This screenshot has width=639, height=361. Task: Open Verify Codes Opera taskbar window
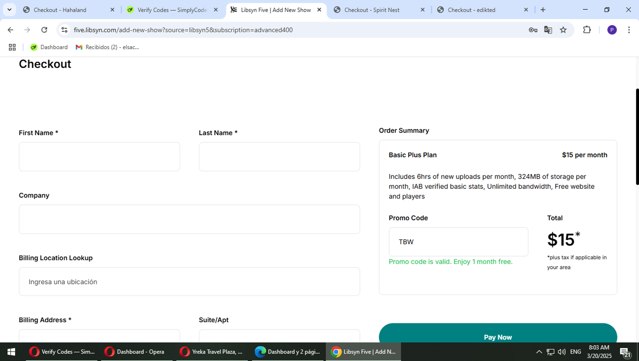pos(62,352)
